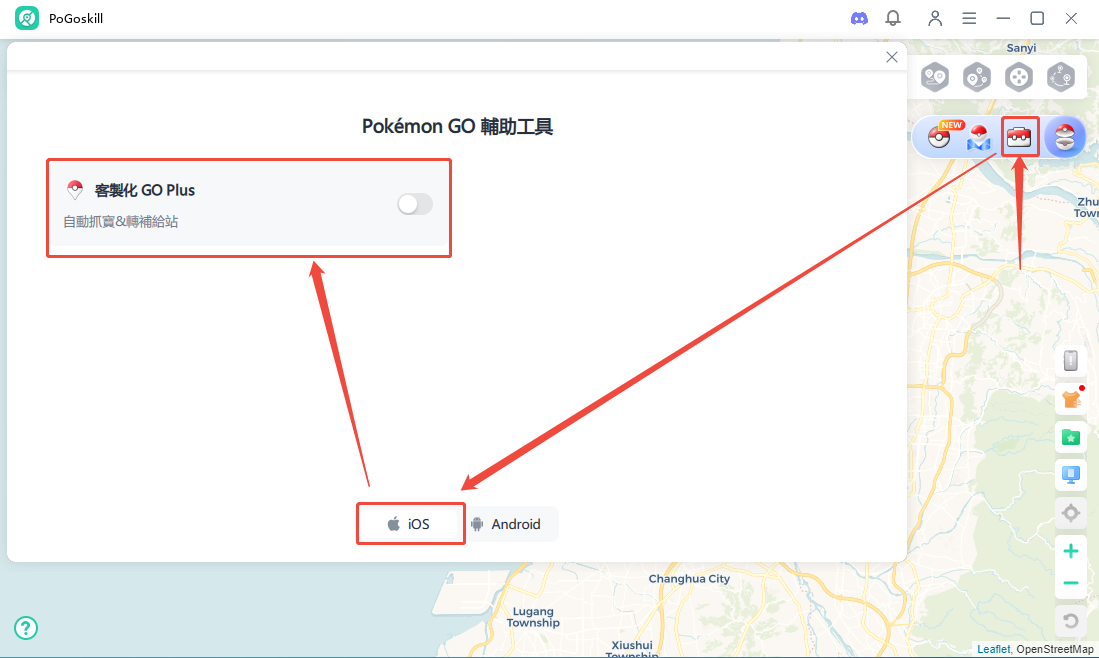Zoom out the map with minus
The width and height of the screenshot is (1099, 658).
click(1070, 583)
